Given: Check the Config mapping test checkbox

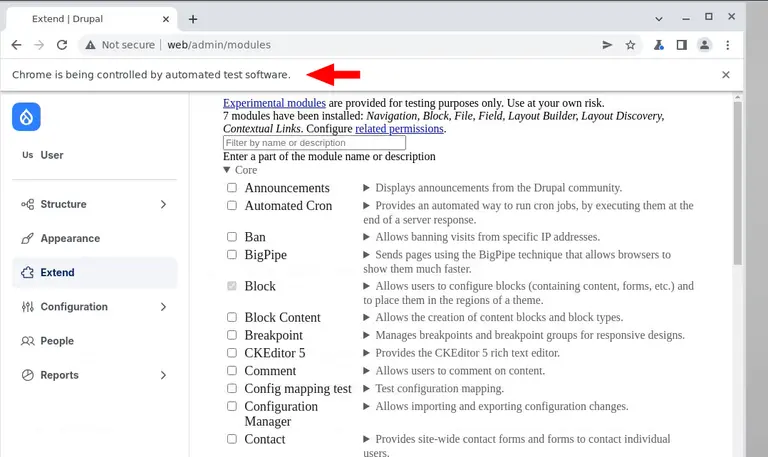Looking at the screenshot, I should 232,388.
